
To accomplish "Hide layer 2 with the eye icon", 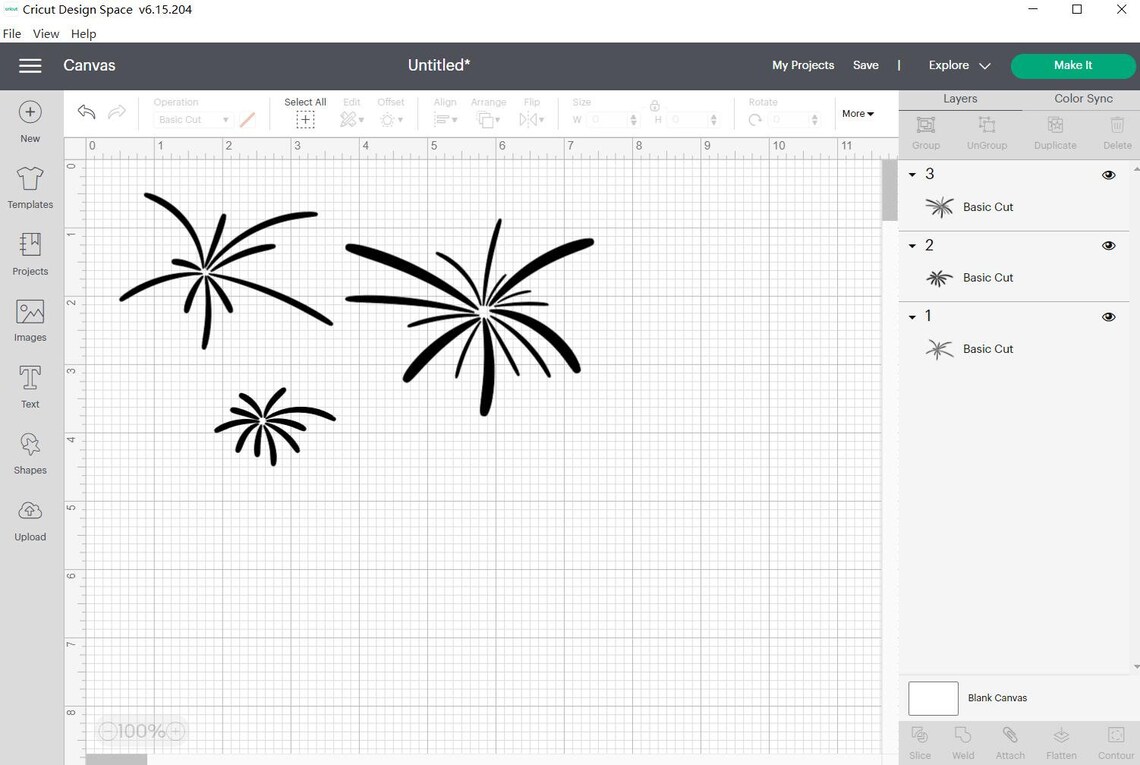I will click(x=1108, y=245).
